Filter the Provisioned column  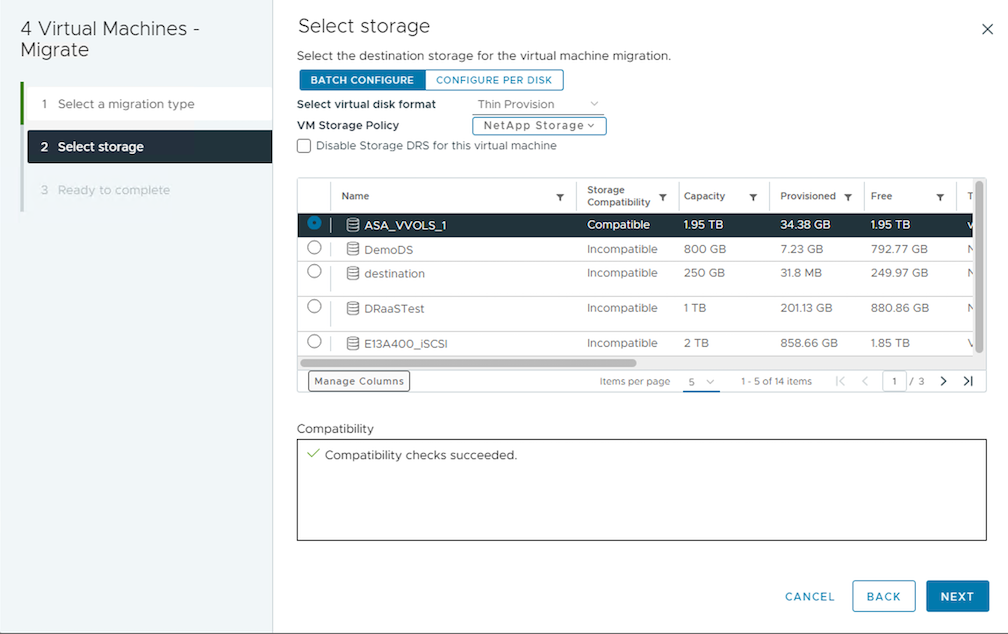pyautogui.click(x=848, y=197)
